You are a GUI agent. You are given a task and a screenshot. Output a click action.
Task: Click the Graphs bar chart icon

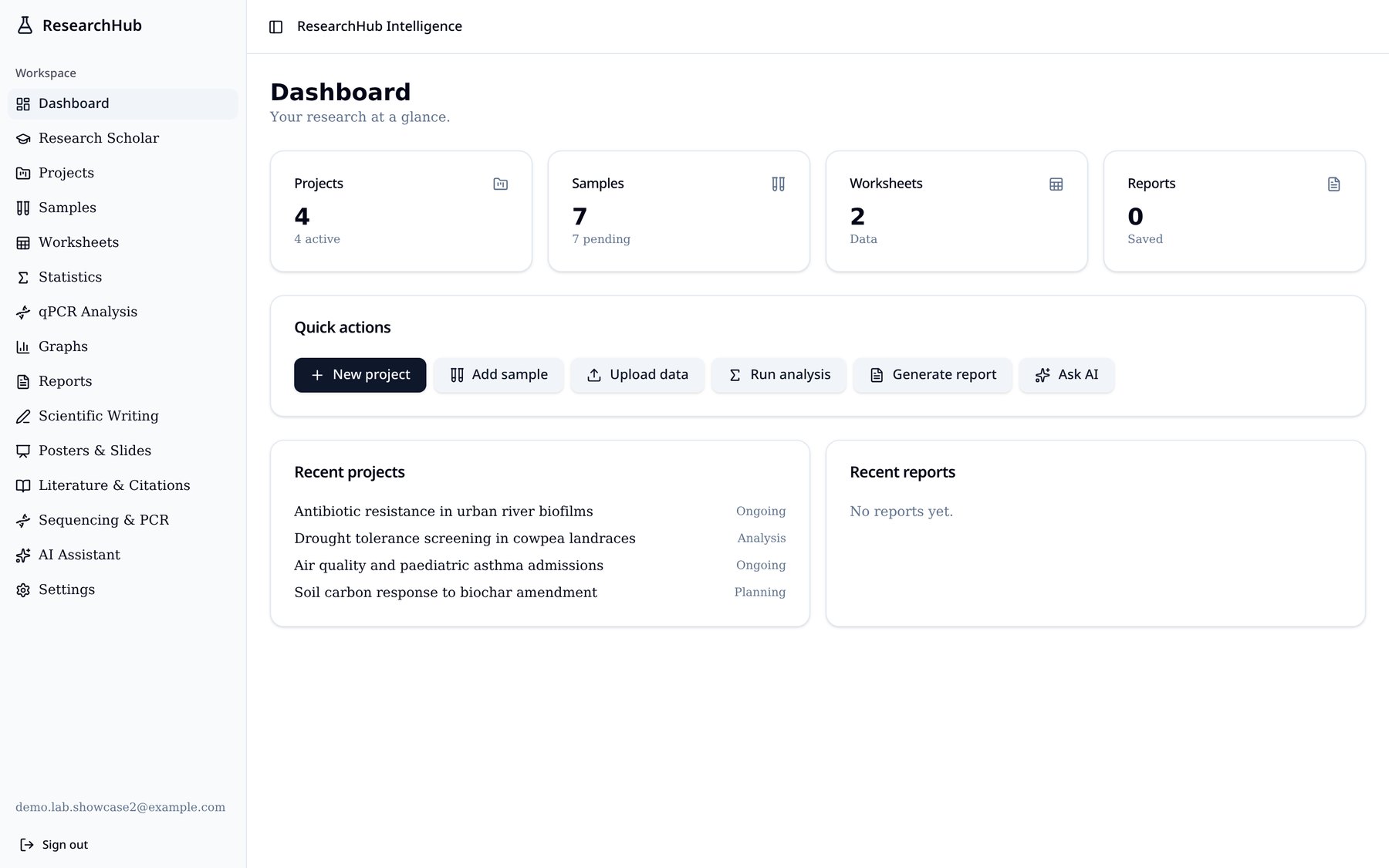pos(23,347)
